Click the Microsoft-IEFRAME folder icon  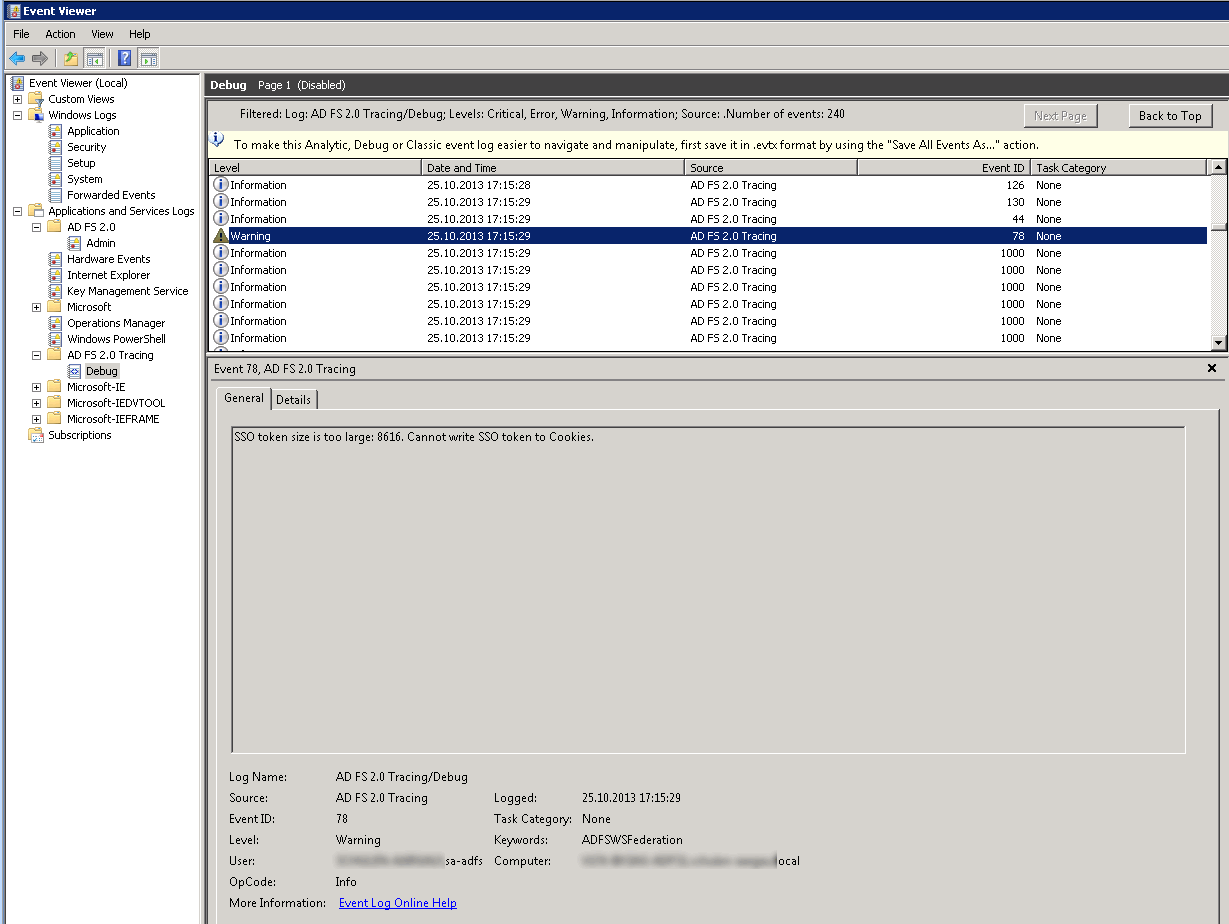(x=55, y=419)
